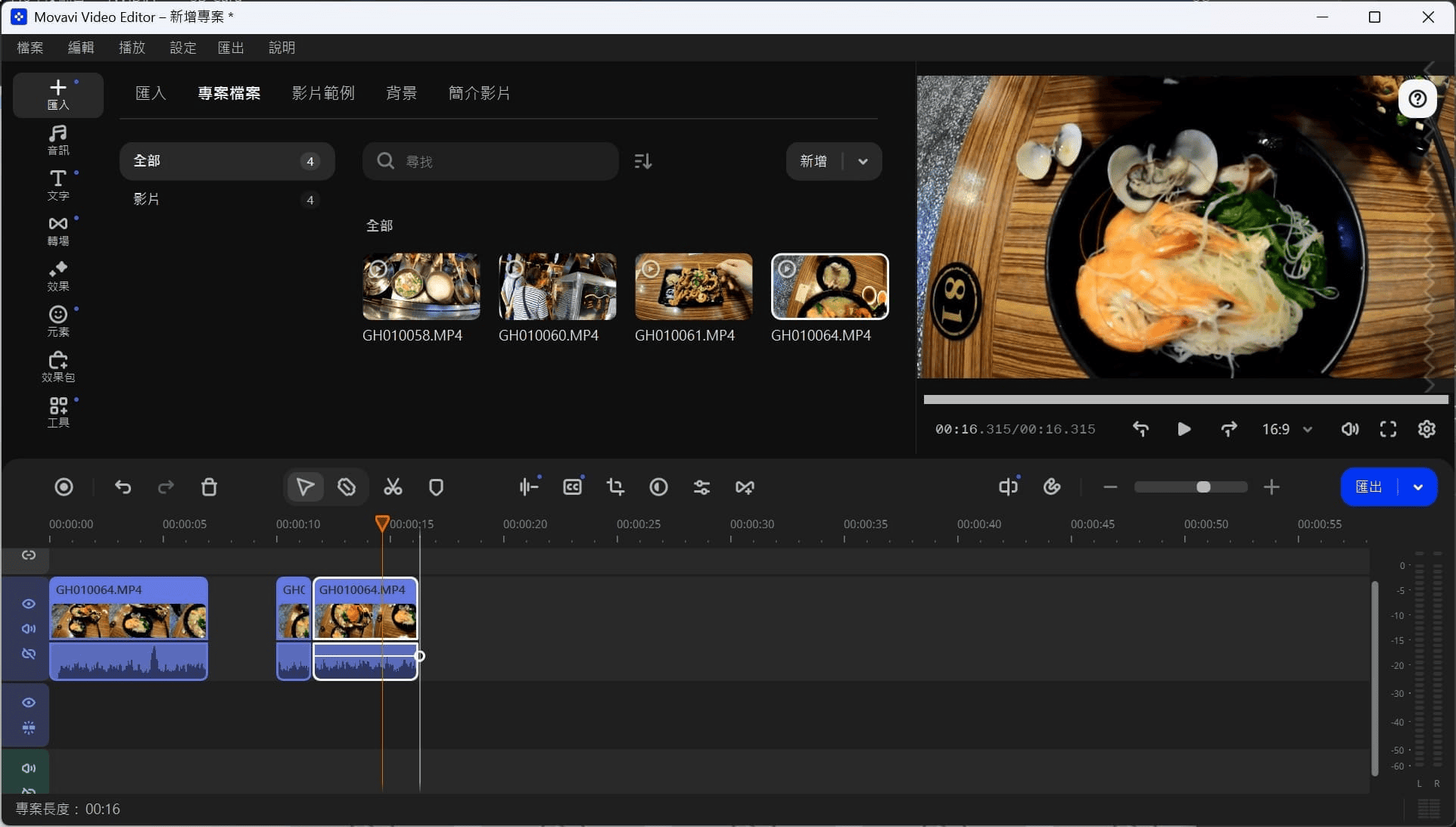Viewport: 1456px width, 827px height.
Task: Open the 轉場 transitions panel
Action: point(58,231)
